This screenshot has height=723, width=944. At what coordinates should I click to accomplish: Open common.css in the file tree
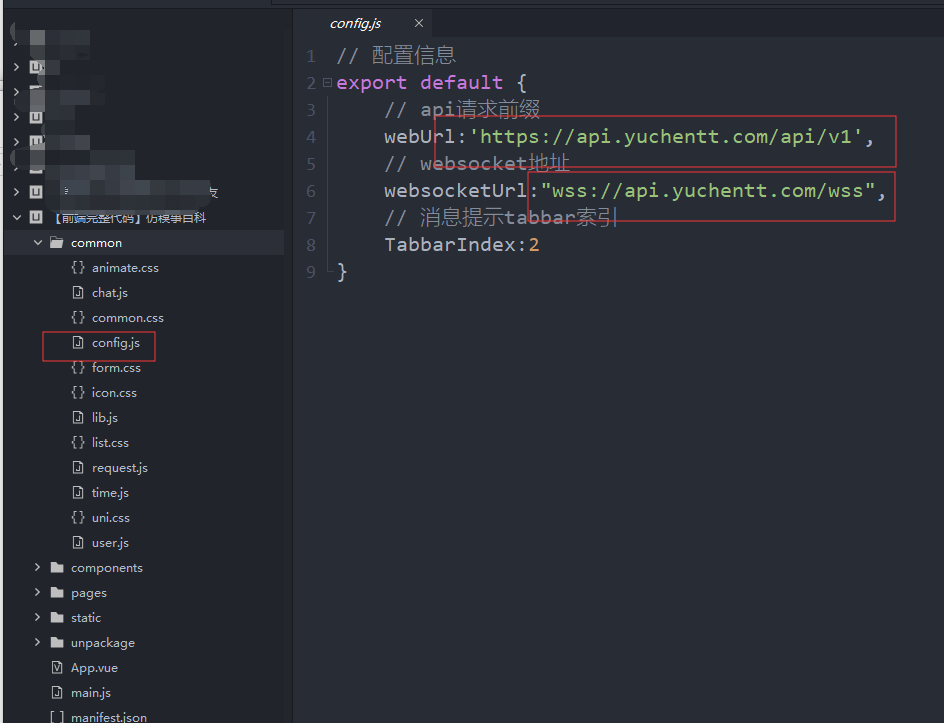coord(128,318)
